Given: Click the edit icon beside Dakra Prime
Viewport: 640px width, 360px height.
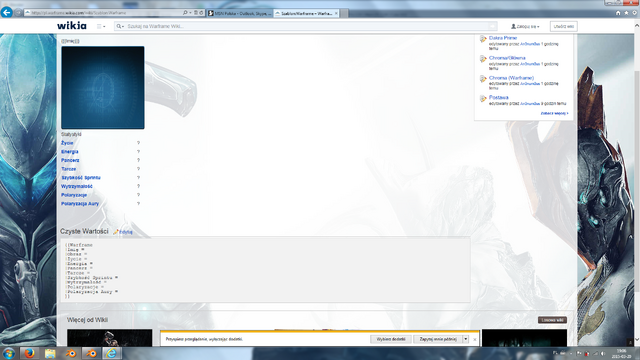Looking at the screenshot, I should (x=483, y=39).
